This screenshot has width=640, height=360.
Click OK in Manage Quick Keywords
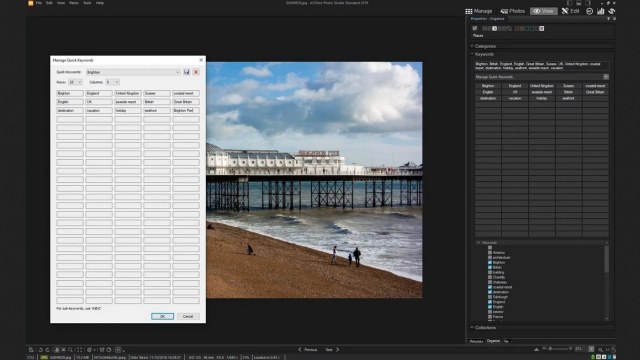click(162, 316)
